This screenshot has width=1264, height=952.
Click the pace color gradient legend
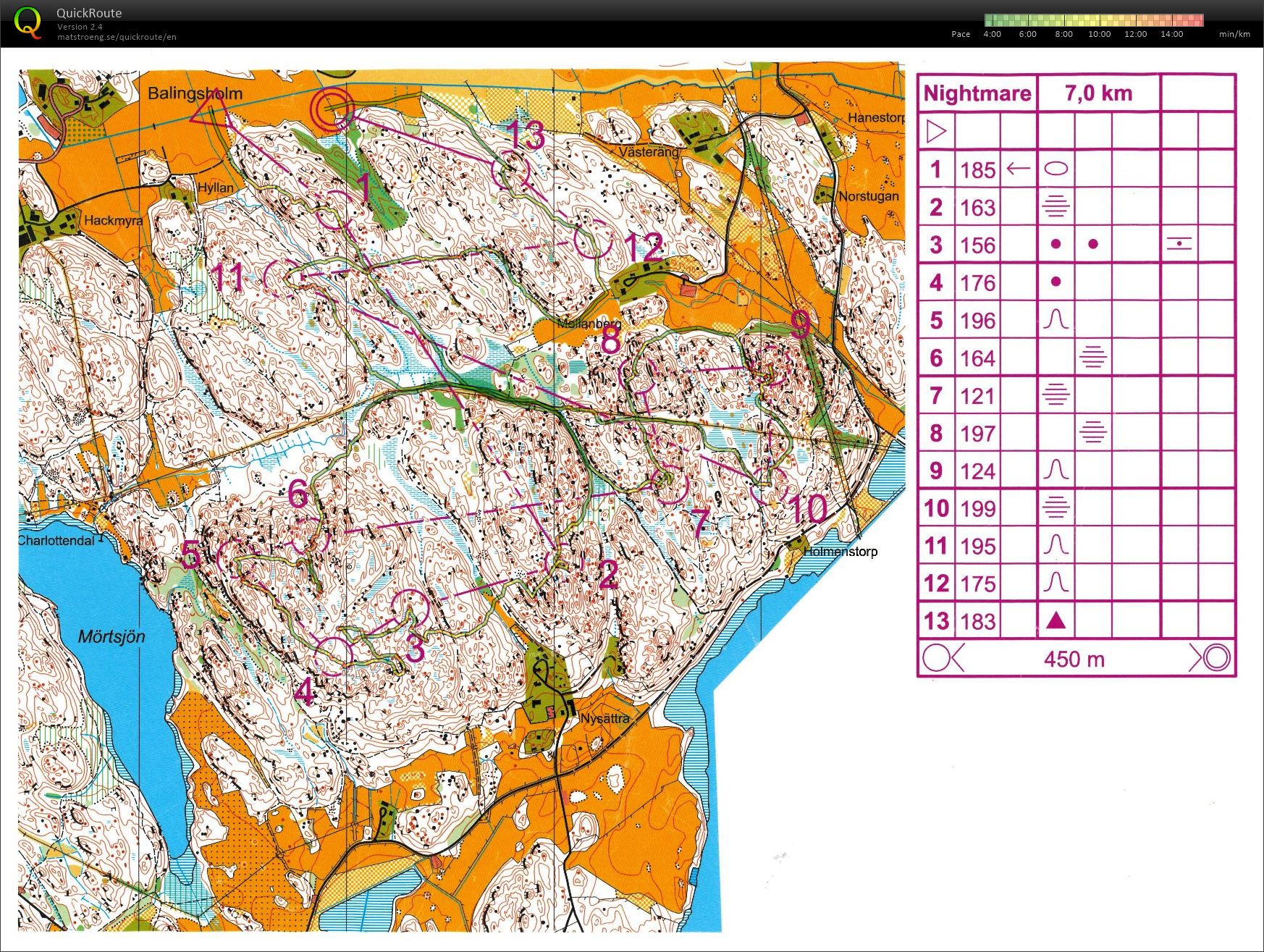coord(1093,20)
